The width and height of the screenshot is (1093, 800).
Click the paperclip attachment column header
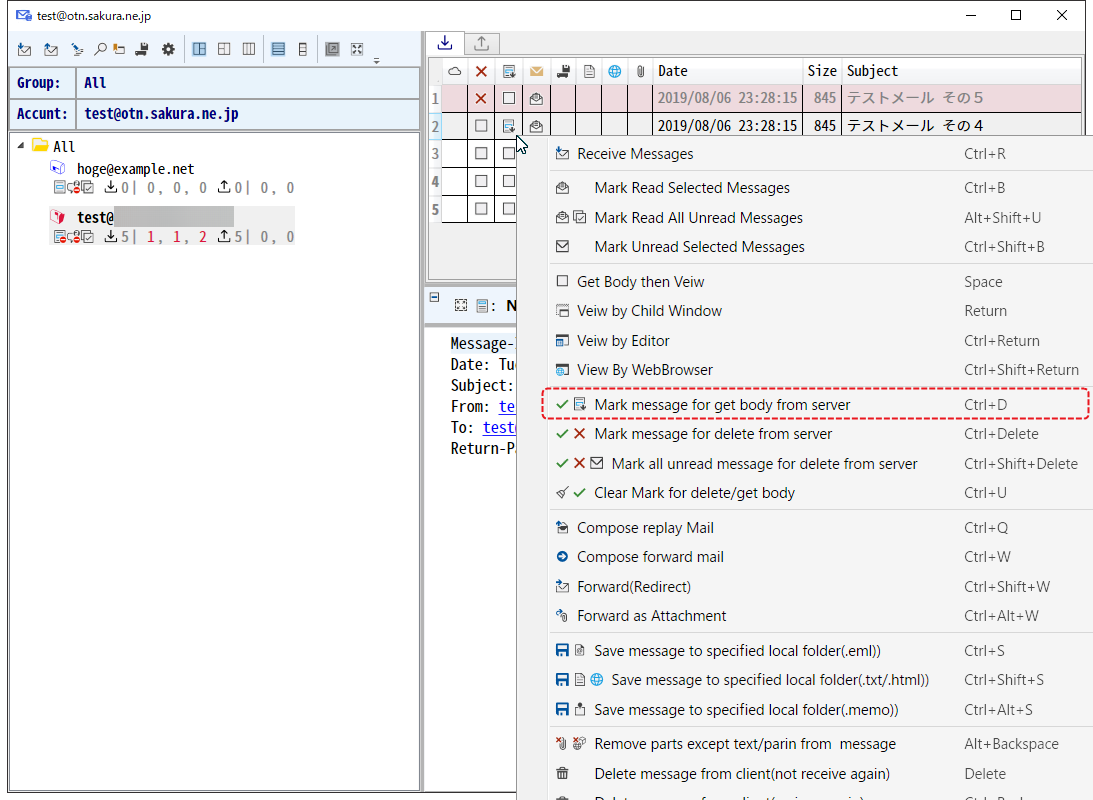641,71
